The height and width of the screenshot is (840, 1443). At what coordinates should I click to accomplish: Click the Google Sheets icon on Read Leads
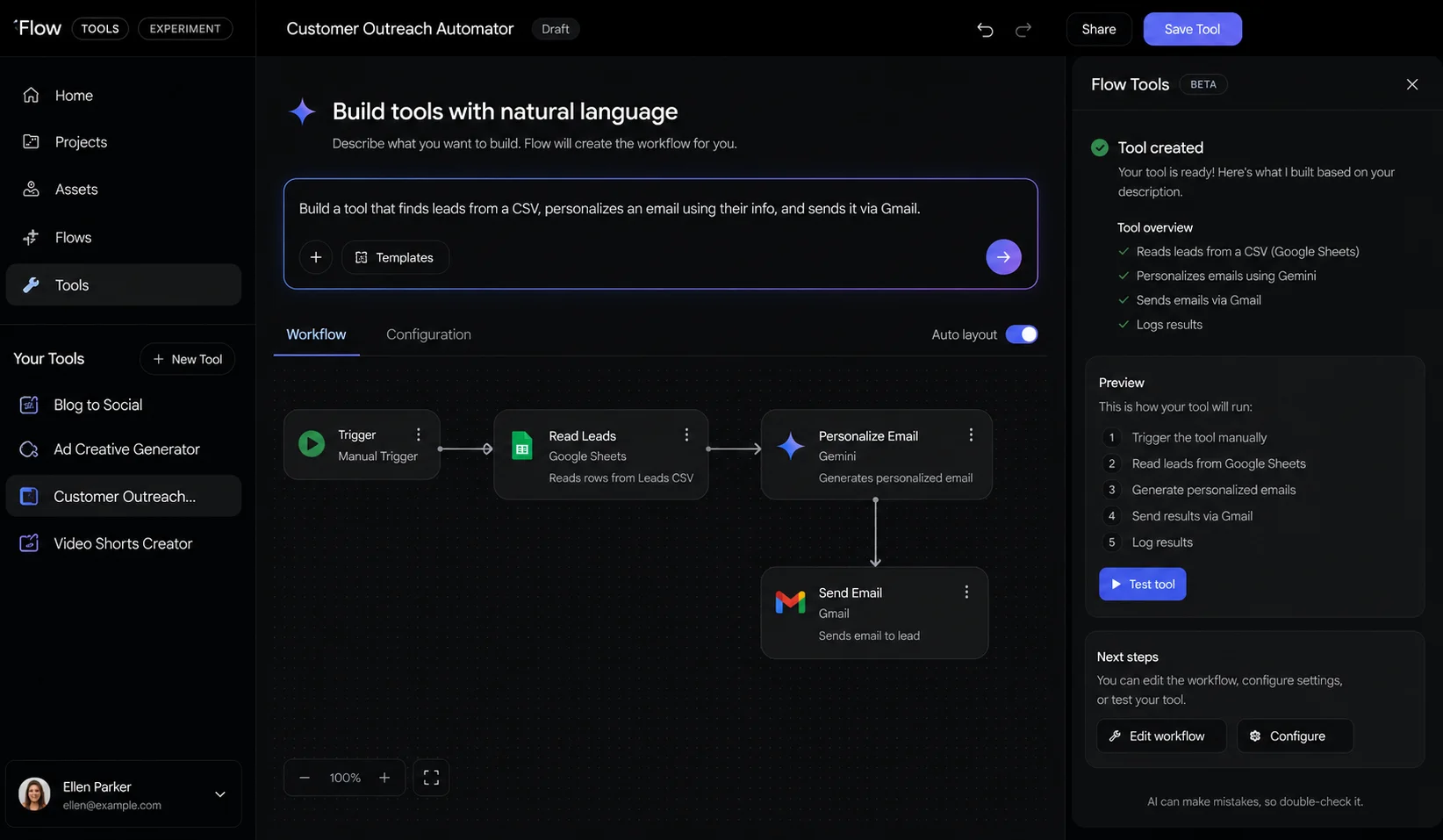[x=522, y=446]
